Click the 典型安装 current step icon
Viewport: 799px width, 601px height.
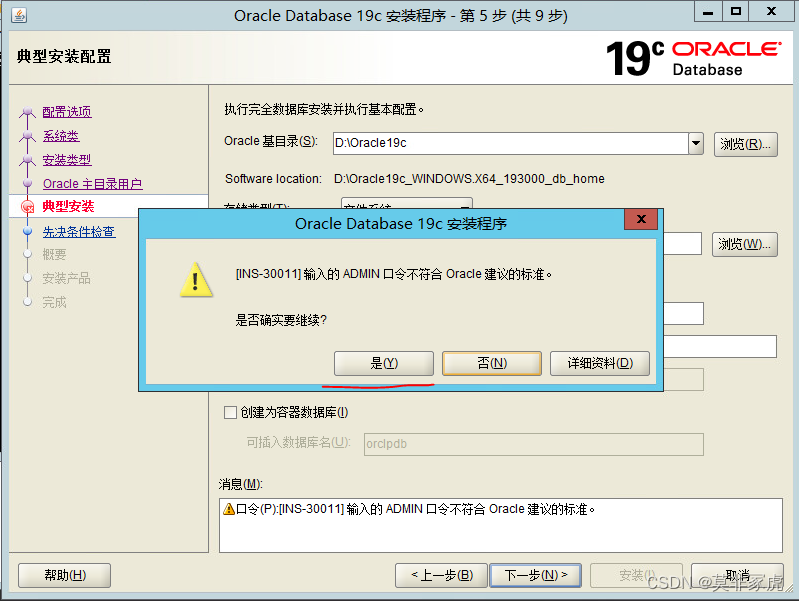point(28,206)
